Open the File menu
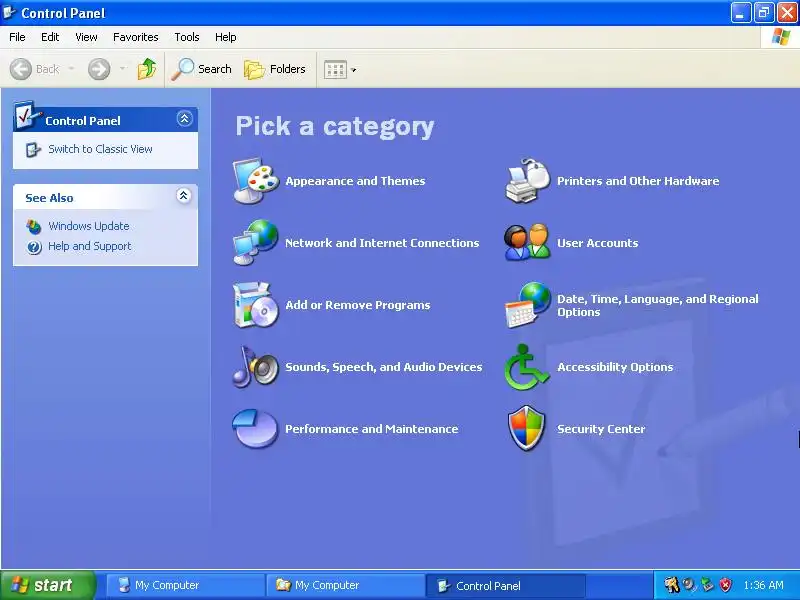This screenshot has width=800, height=600. (x=17, y=37)
